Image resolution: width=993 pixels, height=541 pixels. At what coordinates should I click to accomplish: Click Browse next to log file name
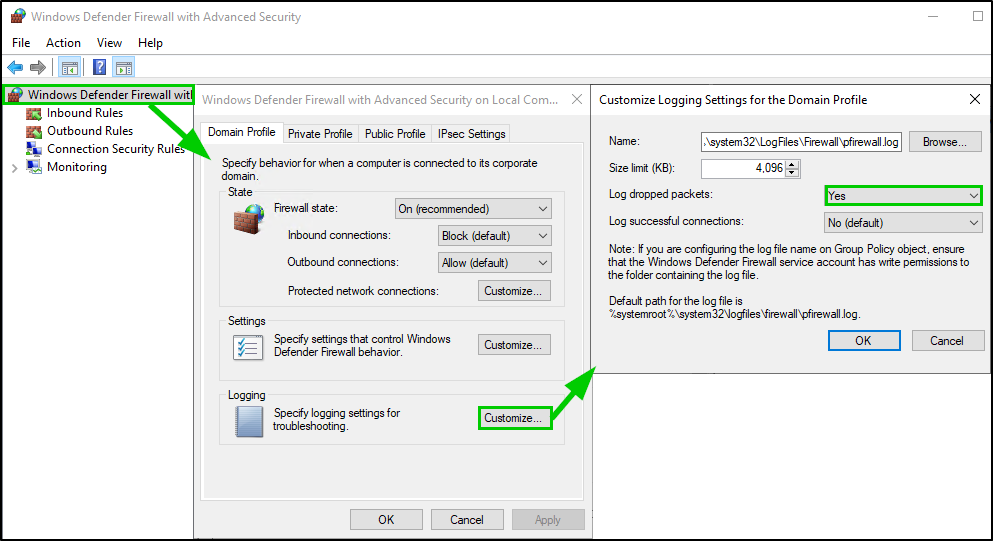tap(945, 142)
